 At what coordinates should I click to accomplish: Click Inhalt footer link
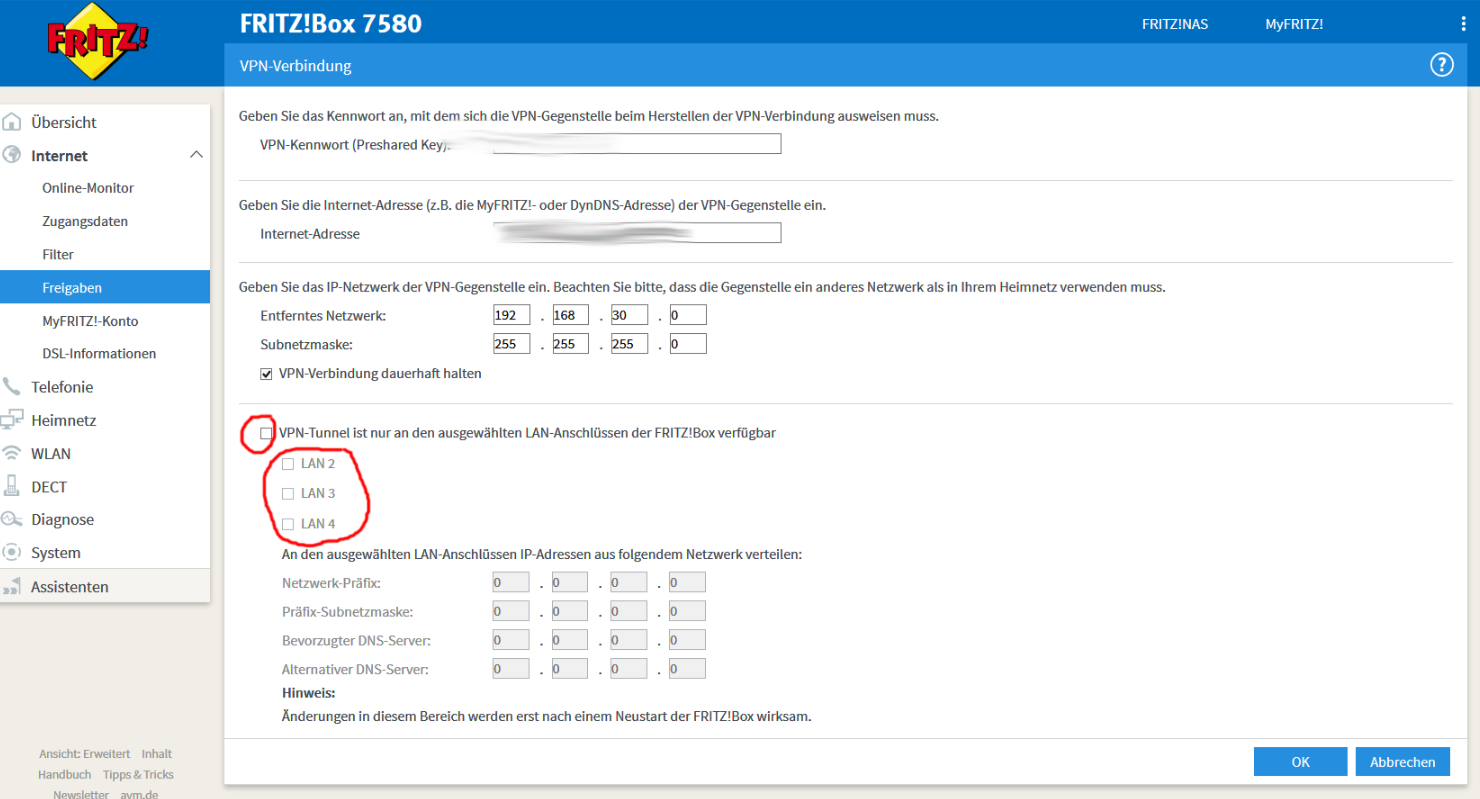click(157, 754)
